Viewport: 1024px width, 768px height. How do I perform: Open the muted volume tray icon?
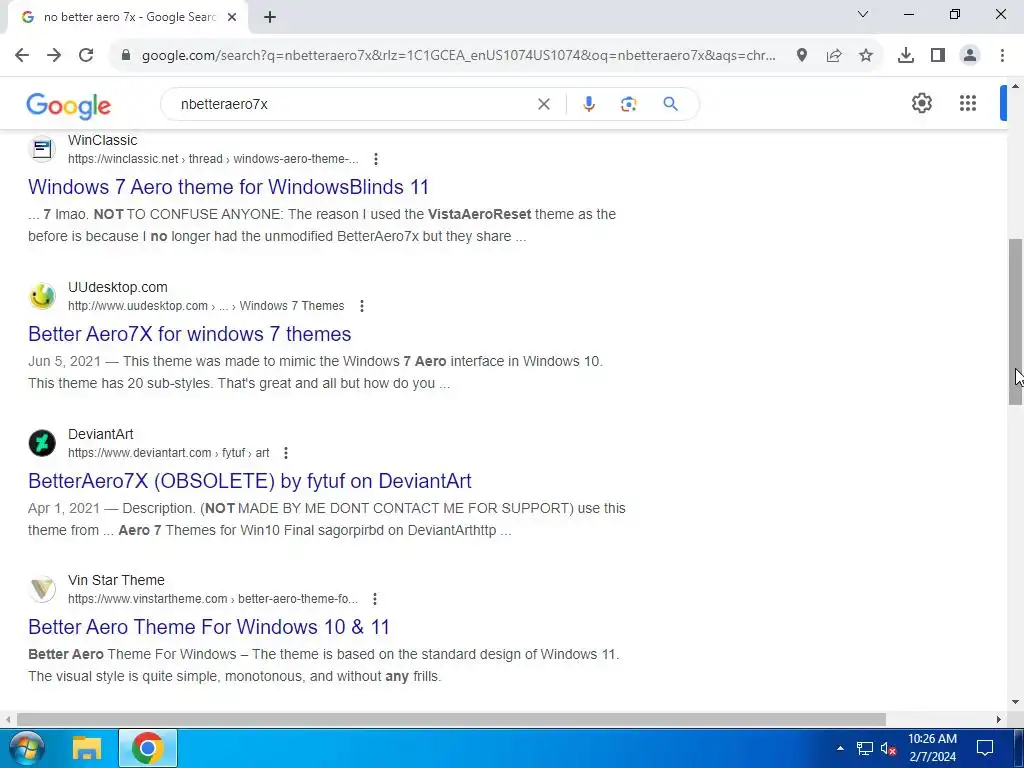[x=888, y=748]
